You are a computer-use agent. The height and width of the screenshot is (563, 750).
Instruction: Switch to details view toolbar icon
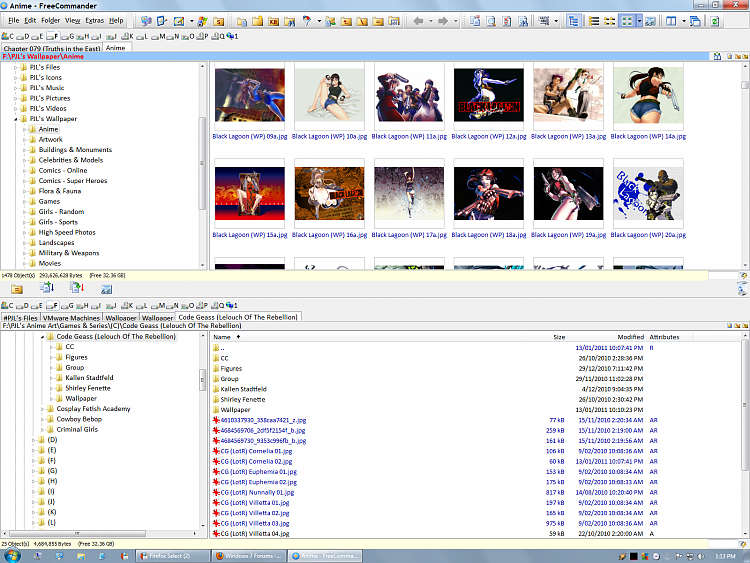pos(609,21)
